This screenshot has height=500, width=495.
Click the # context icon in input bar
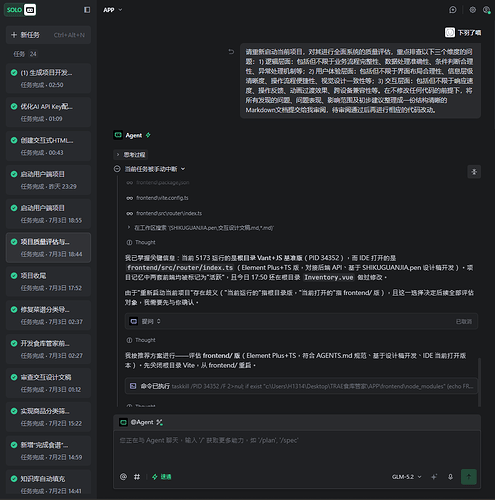click(x=137, y=477)
